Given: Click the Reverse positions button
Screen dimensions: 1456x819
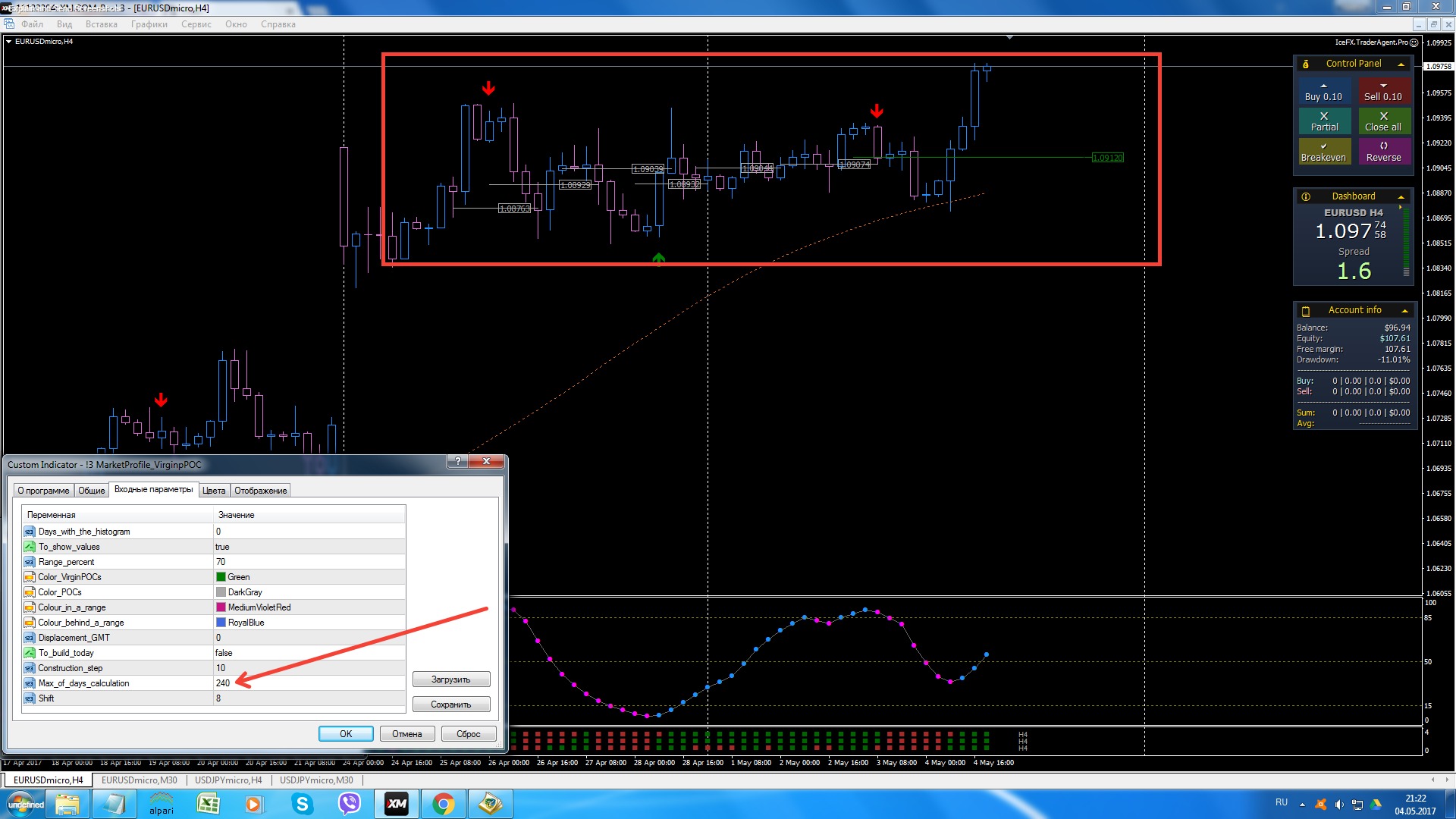Looking at the screenshot, I should coord(1384,152).
